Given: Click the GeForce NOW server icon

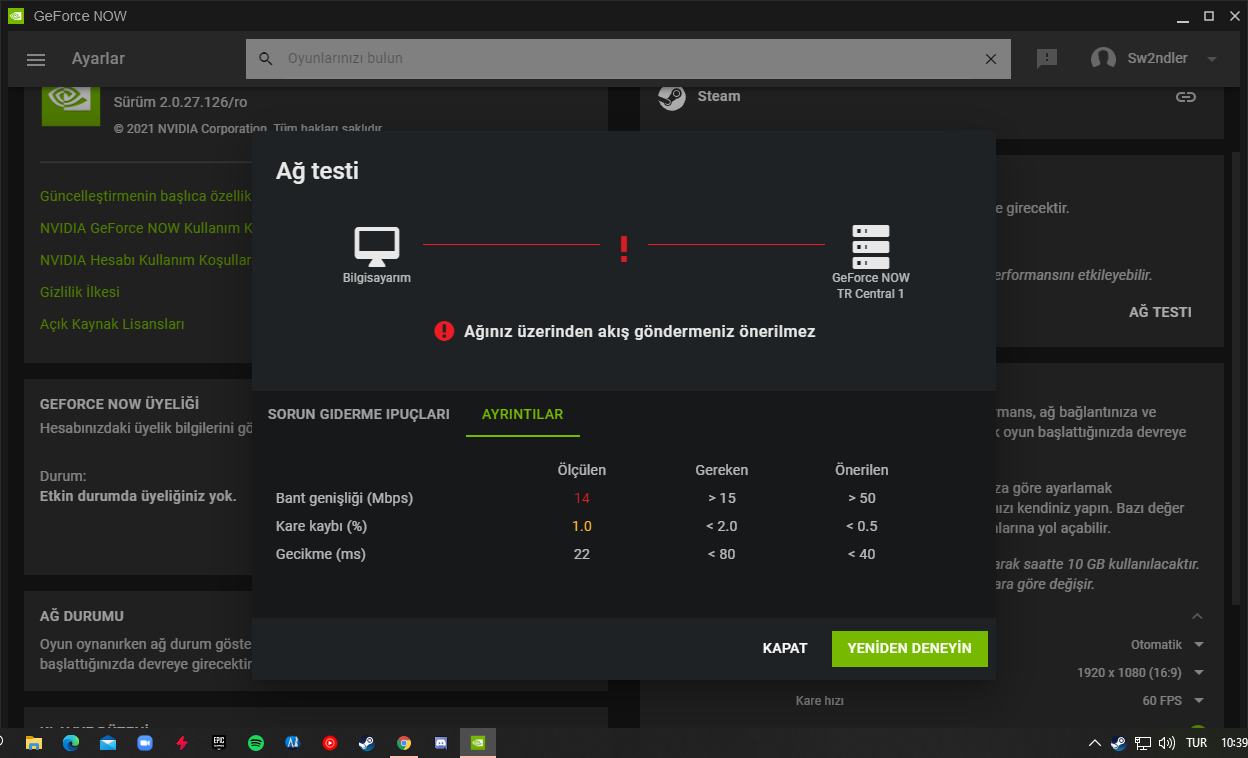Looking at the screenshot, I should click(x=871, y=246).
